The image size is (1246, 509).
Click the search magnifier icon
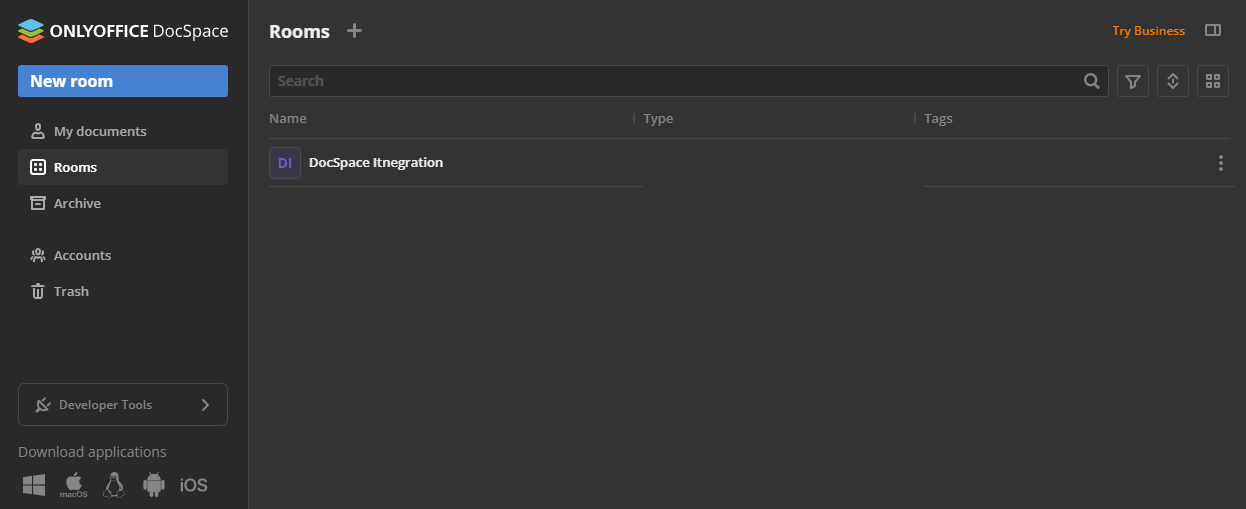click(1092, 81)
